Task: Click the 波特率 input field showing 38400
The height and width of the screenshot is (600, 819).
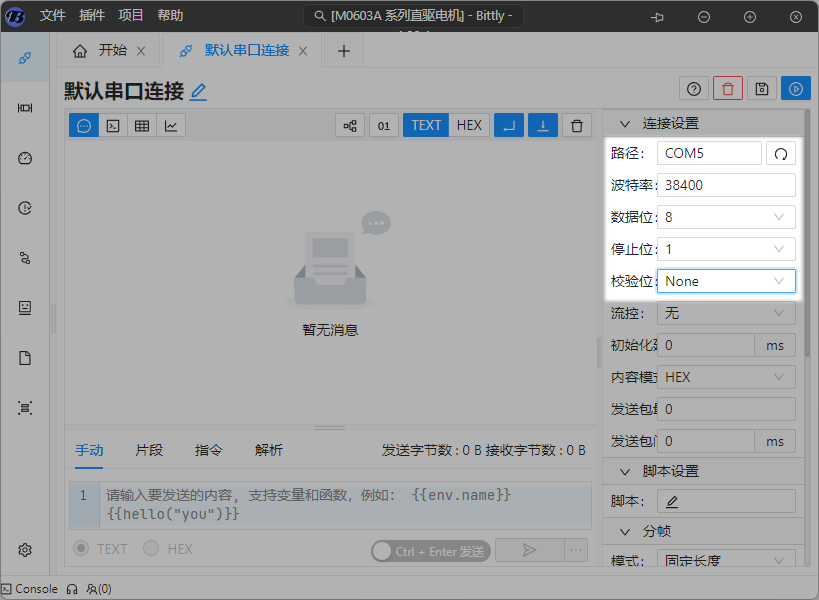Action: [726, 185]
